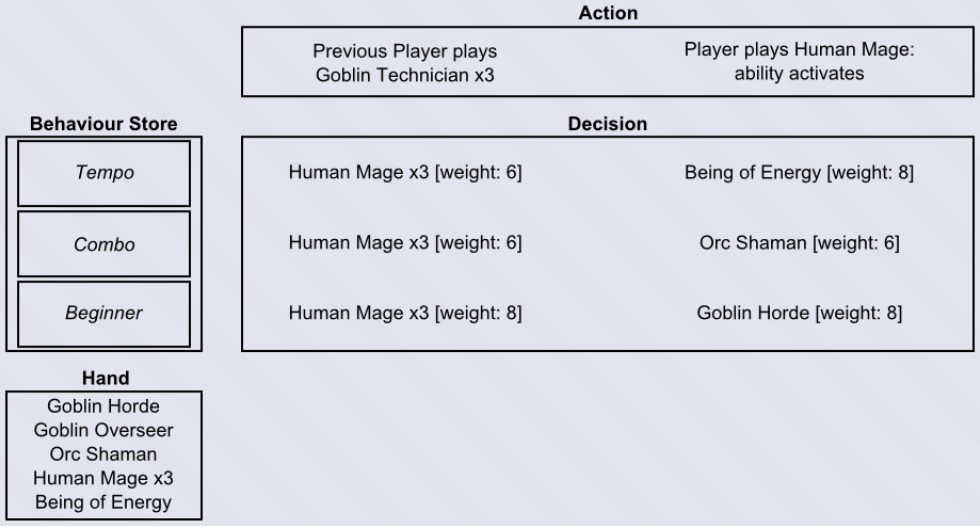Click the Decision heading
This screenshot has height=526, width=980.
click(608, 124)
